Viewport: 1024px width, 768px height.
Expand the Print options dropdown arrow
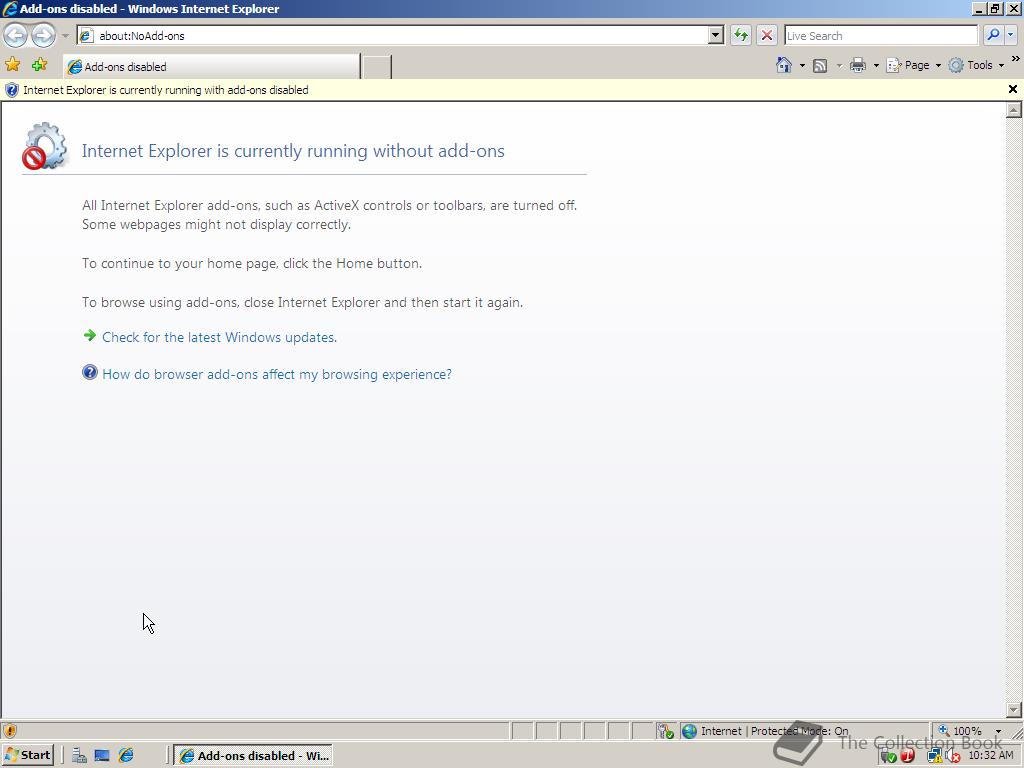click(876, 65)
